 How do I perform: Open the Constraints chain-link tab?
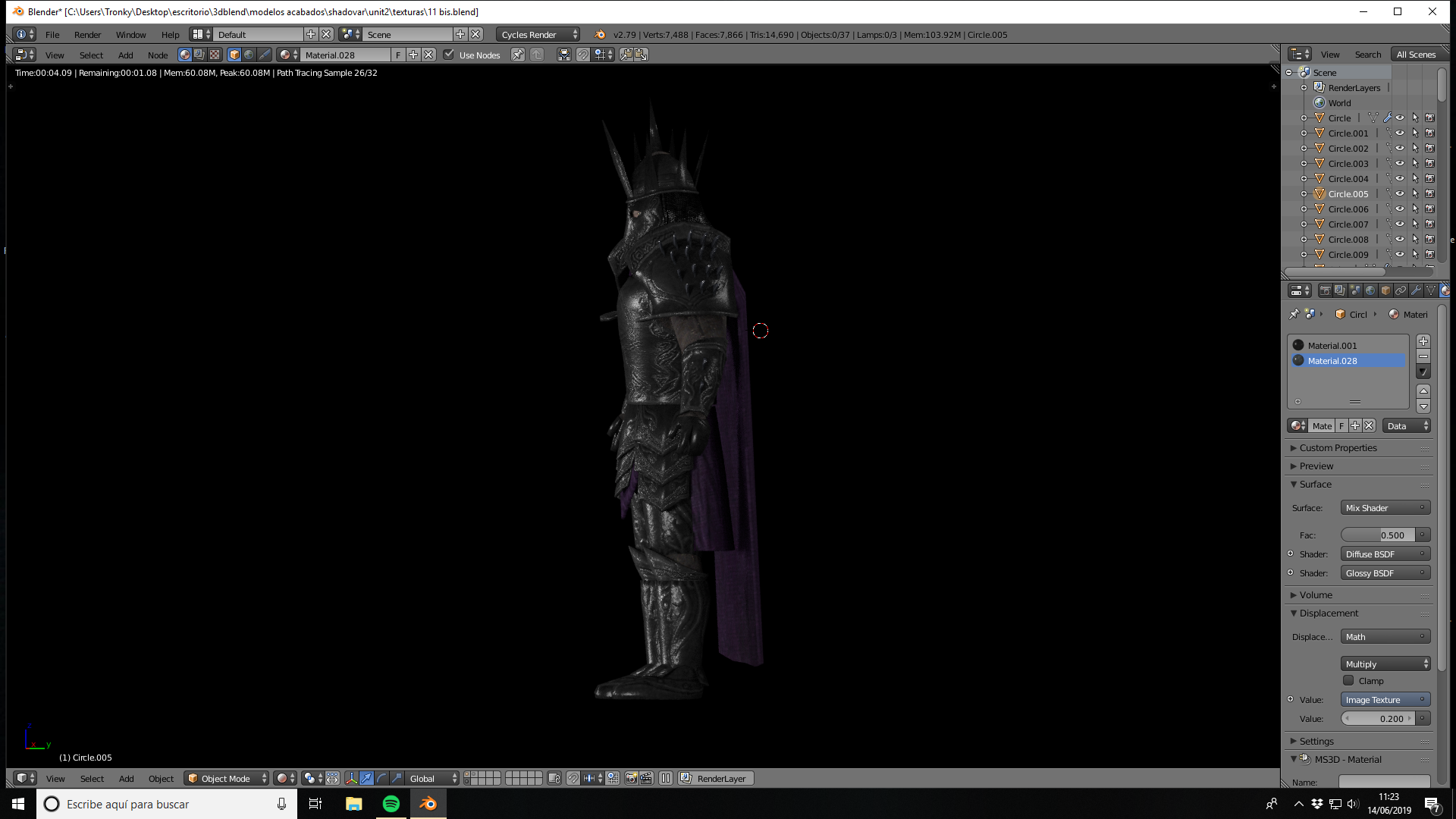point(1401,290)
